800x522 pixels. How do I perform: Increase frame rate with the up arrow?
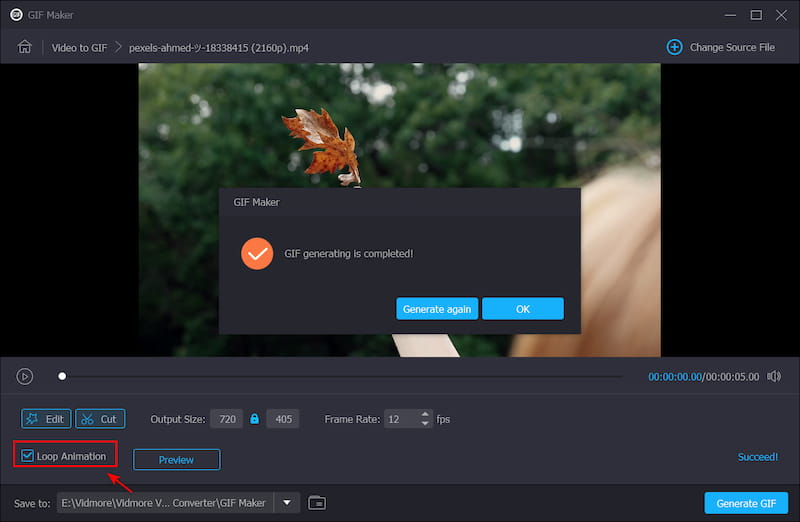pos(426,415)
